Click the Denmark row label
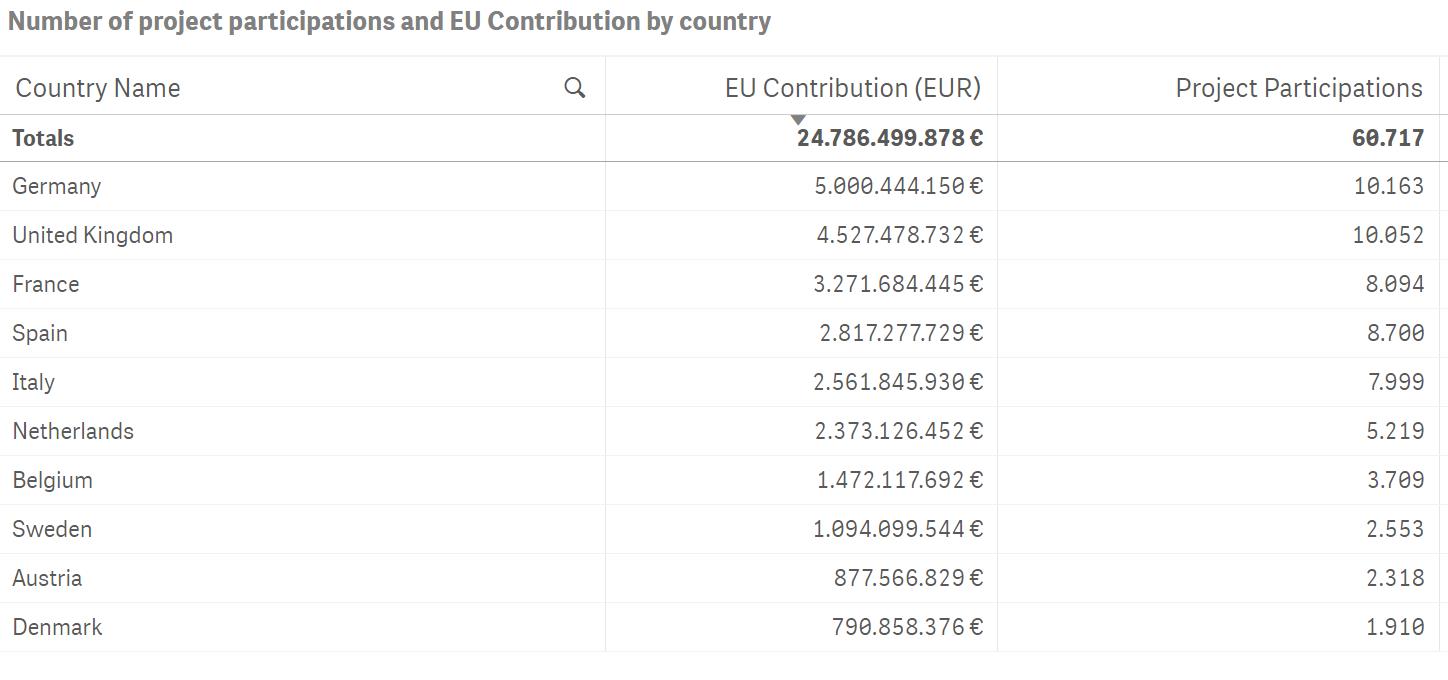This screenshot has height=680, width=1448. click(57, 627)
